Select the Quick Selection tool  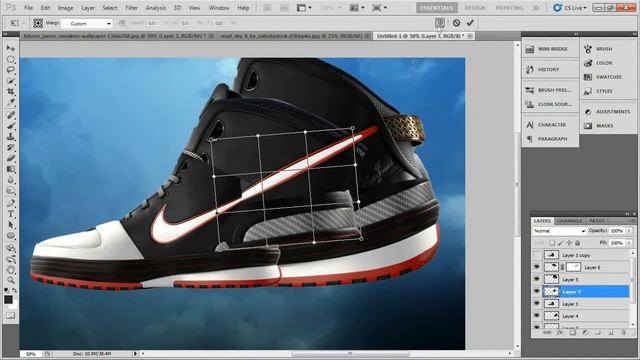(x=11, y=80)
